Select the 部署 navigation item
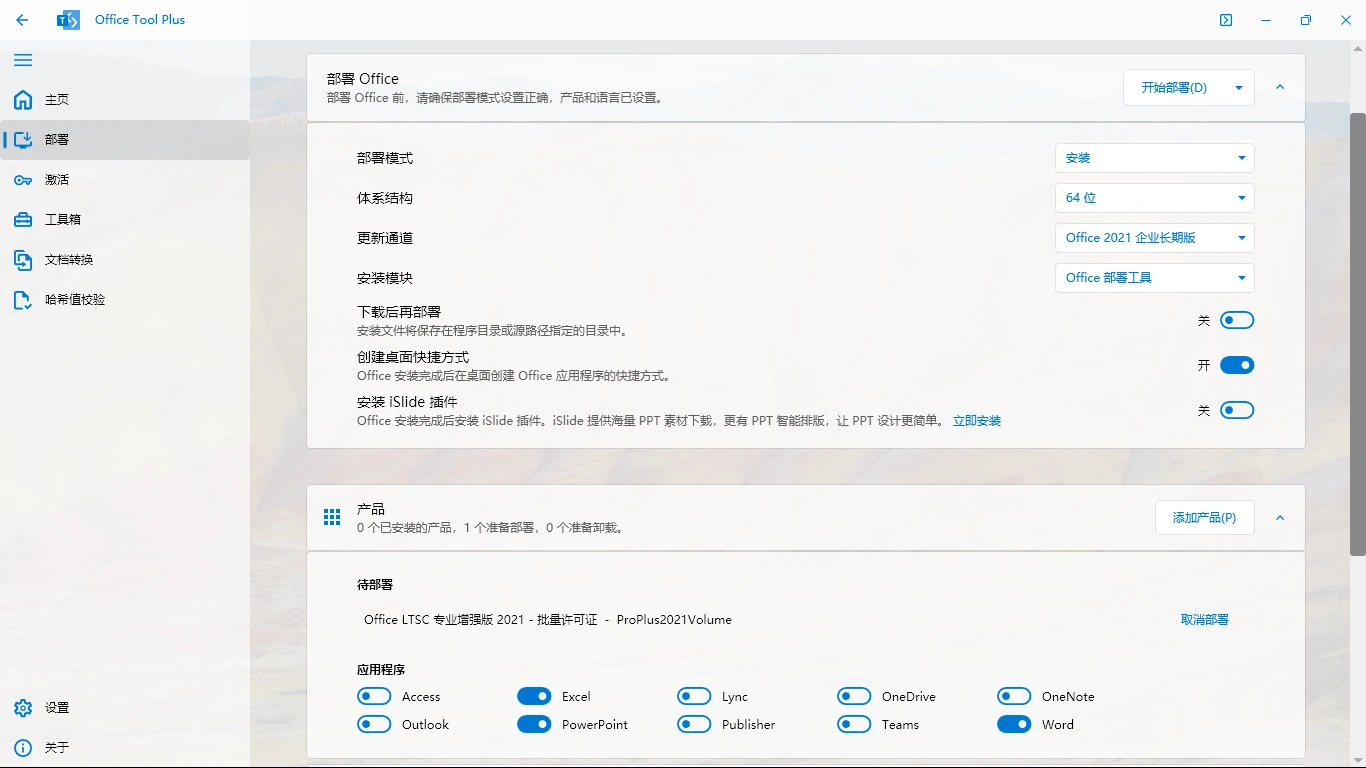Image resolution: width=1366 pixels, height=768 pixels. (x=125, y=140)
